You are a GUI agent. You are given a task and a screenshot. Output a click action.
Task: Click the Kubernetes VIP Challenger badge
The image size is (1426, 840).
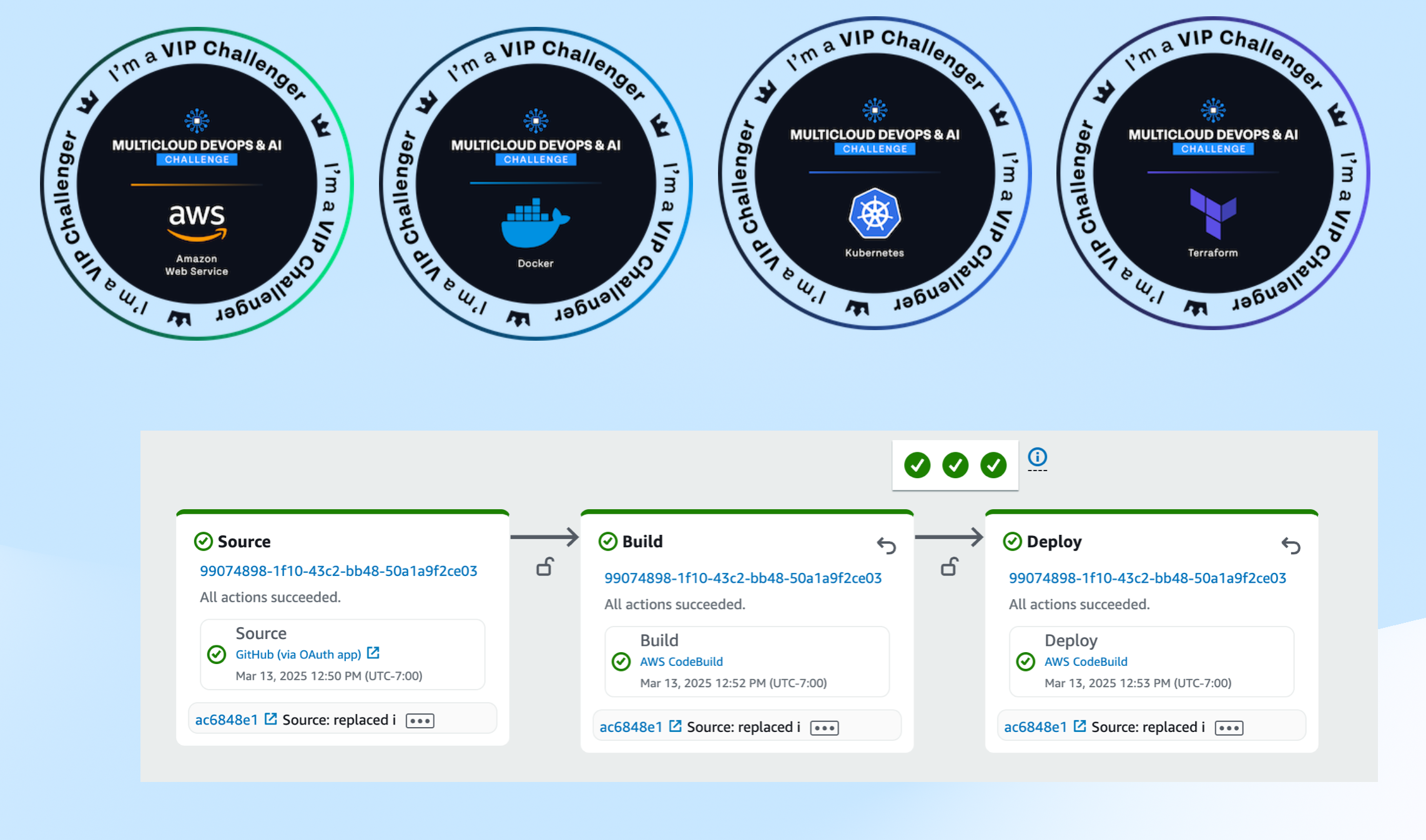(875, 173)
